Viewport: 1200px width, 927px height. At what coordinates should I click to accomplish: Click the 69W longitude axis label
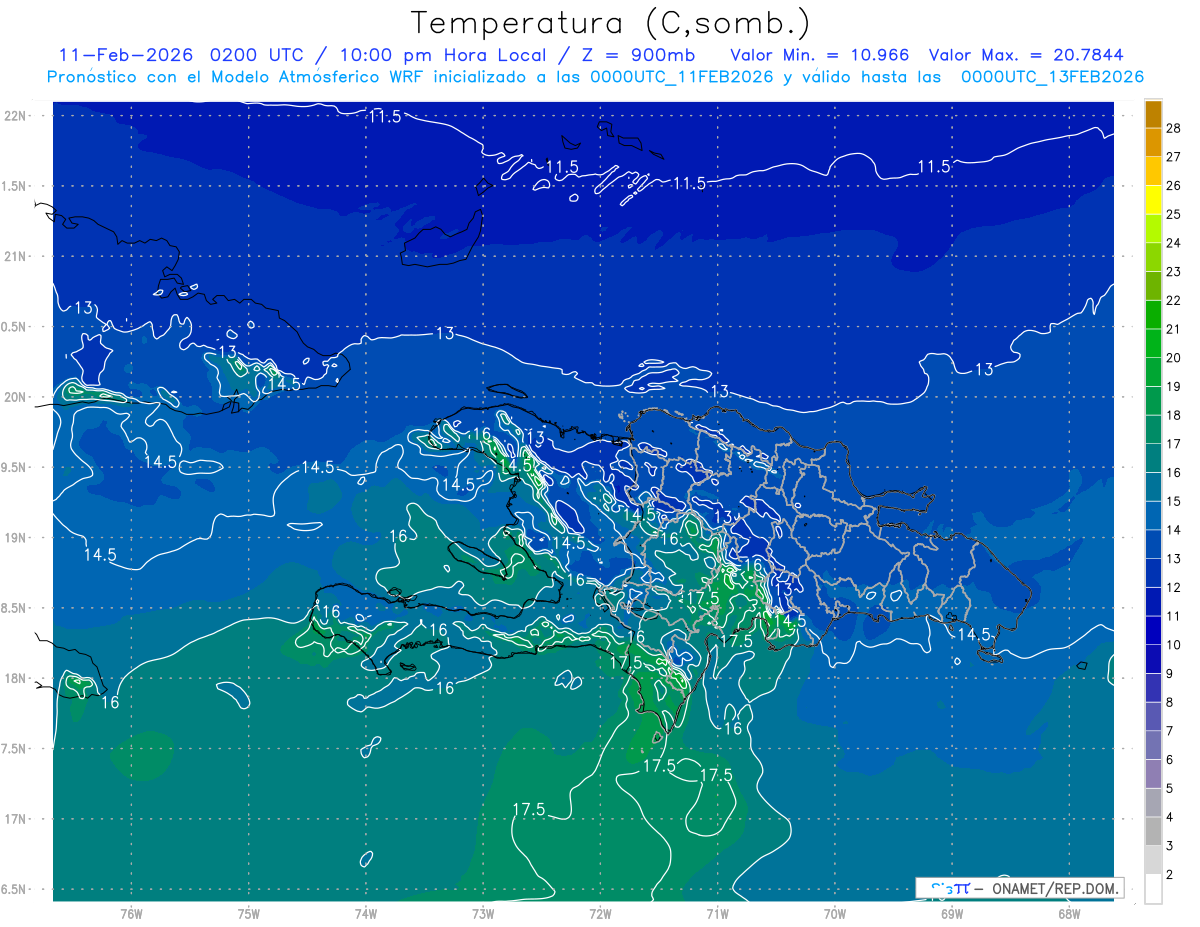point(952,913)
